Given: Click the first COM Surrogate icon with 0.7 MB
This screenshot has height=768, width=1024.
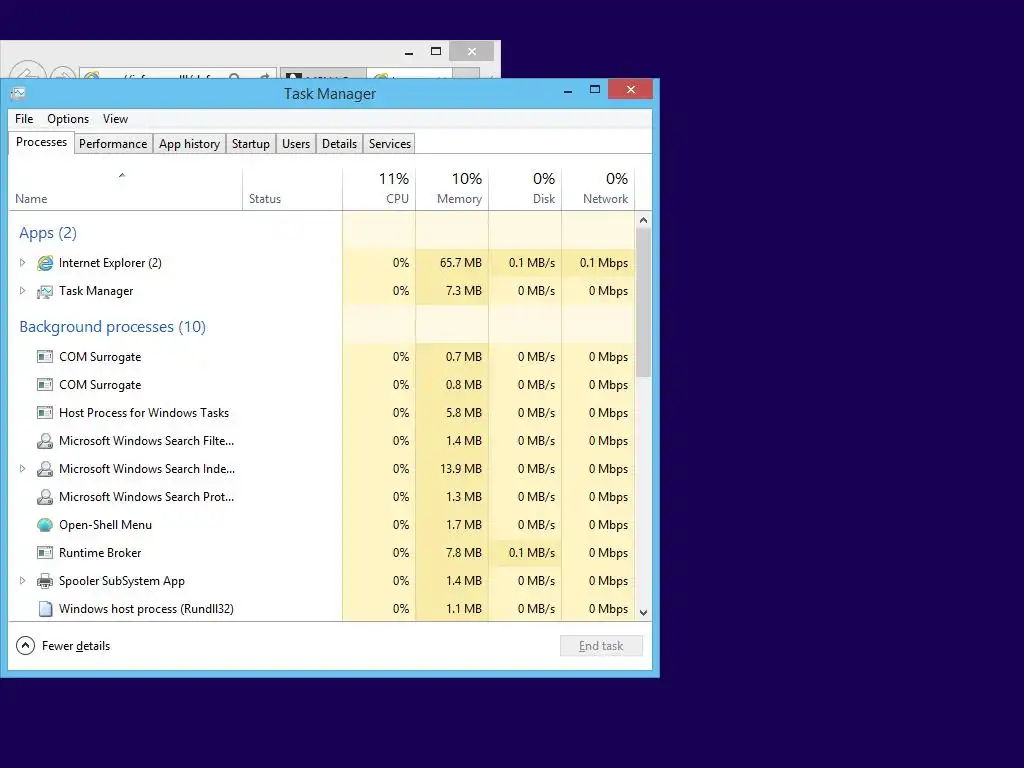Looking at the screenshot, I should [x=45, y=357].
